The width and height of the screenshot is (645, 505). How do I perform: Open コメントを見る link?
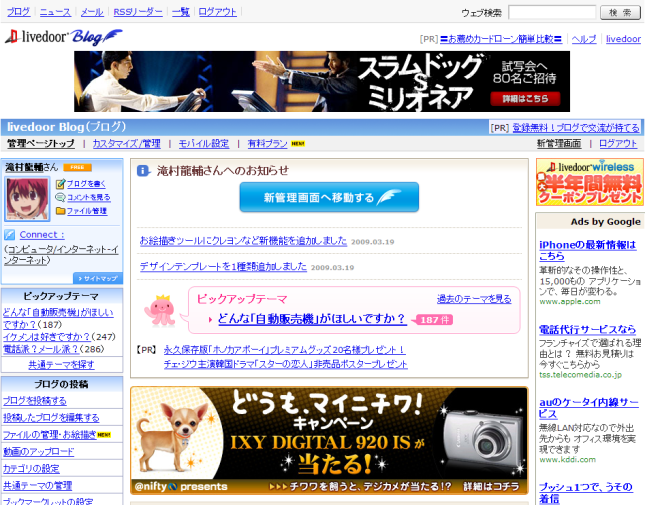(x=88, y=197)
